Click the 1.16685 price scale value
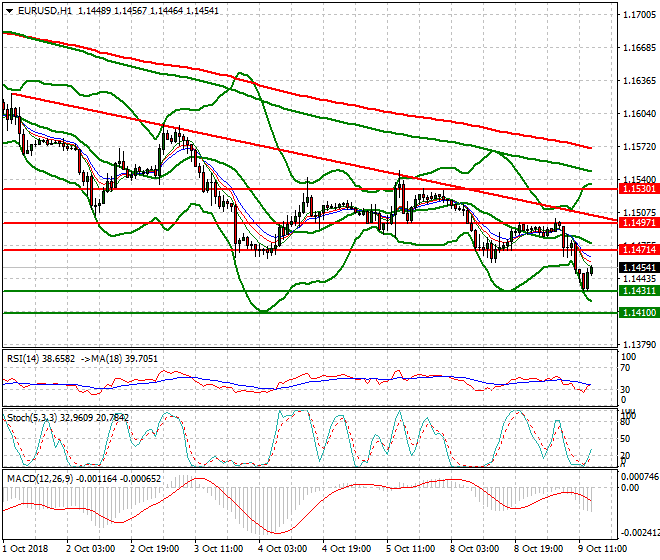The image size is (660, 560). click(639, 48)
